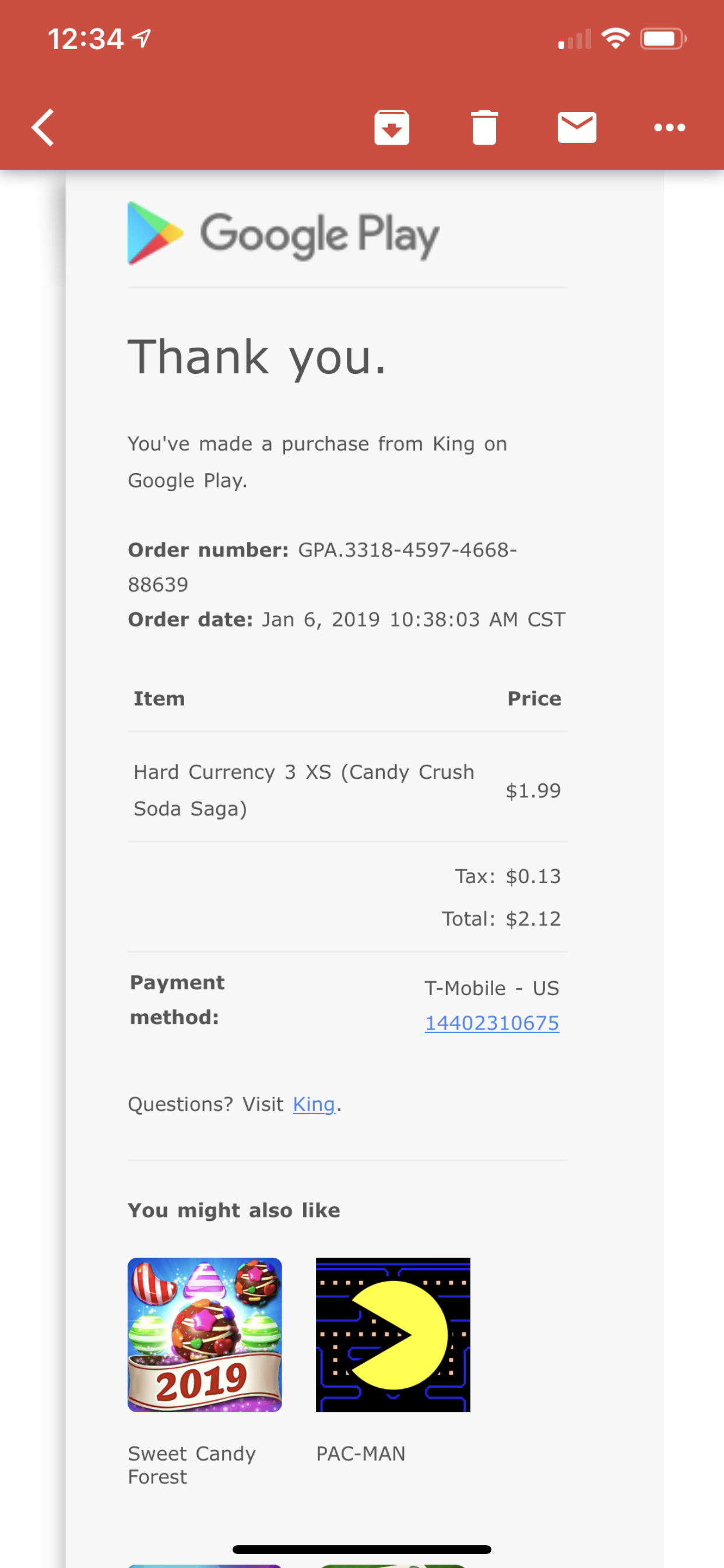Tap the Wi-Fi status icon
This screenshot has width=724, height=1568.
615,38
